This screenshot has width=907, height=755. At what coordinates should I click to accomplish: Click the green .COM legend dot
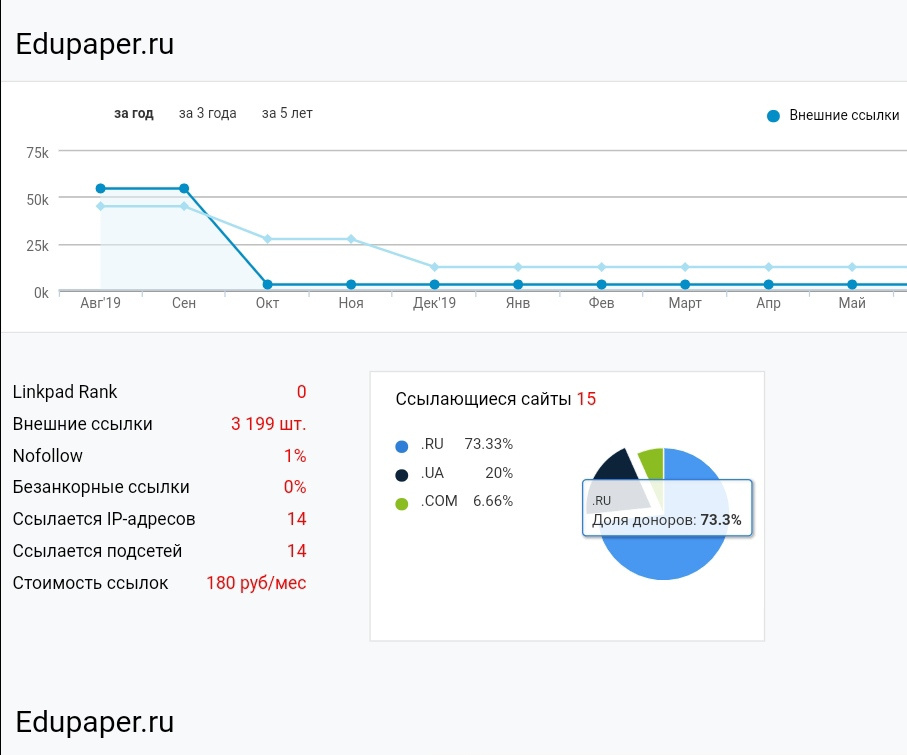401,504
